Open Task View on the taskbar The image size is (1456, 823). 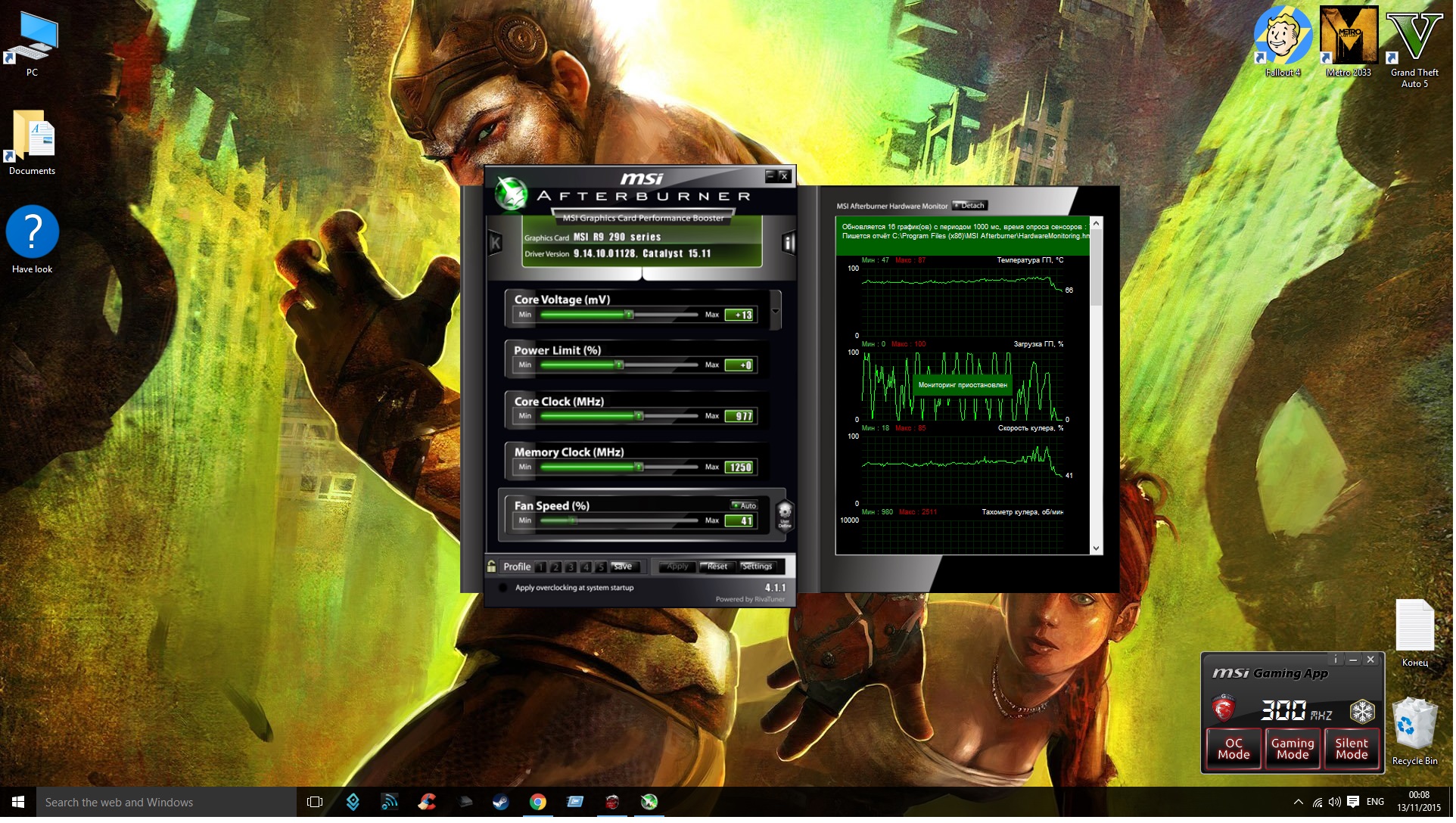coord(315,803)
